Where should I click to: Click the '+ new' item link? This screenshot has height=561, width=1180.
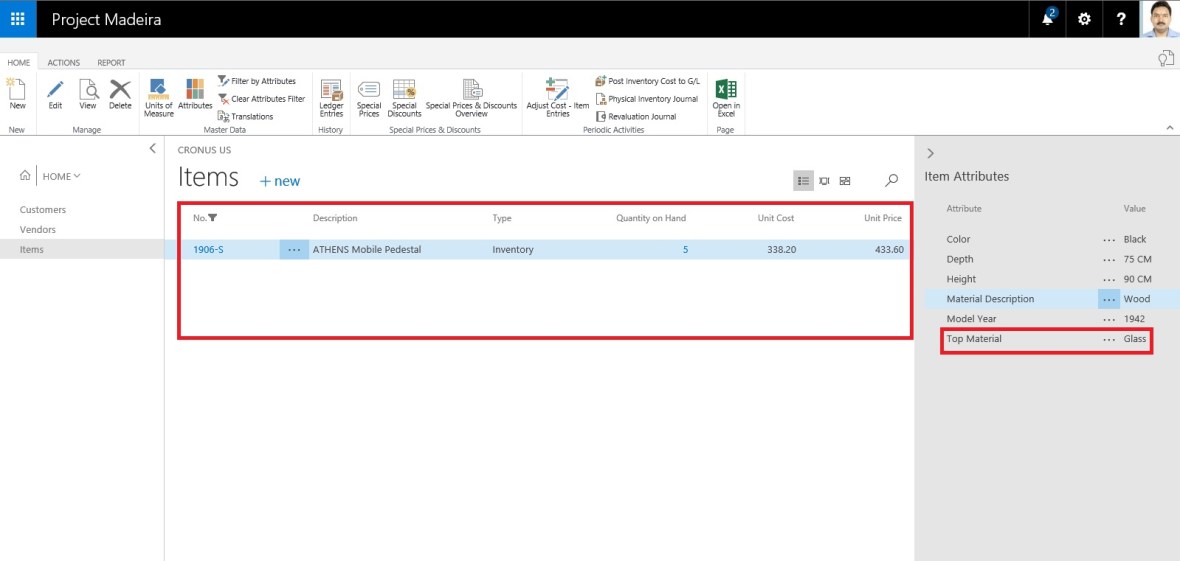280,181
